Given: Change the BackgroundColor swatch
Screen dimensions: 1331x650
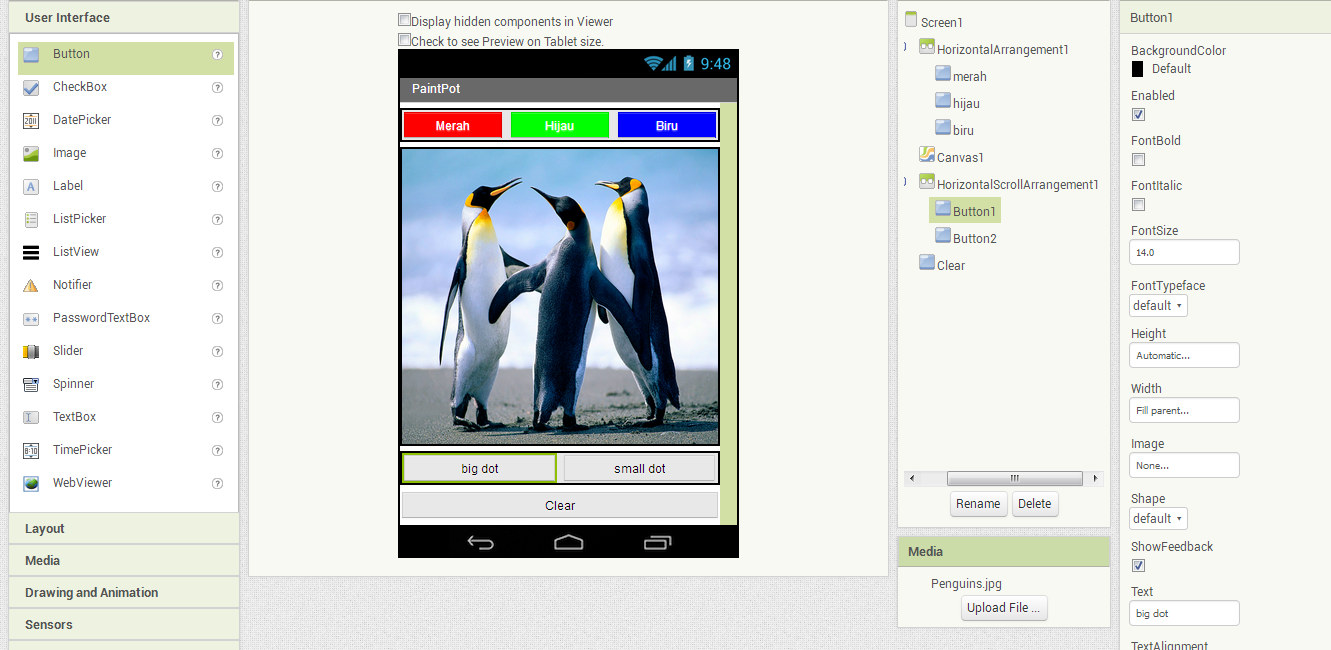Looking at the screenshot, I should [1137, 68].
